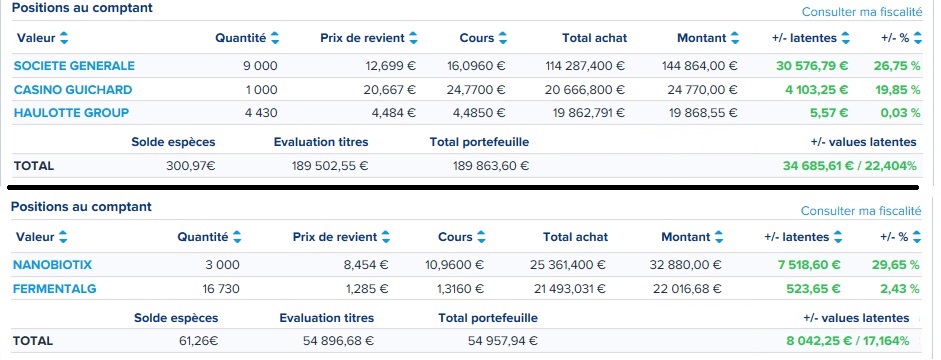Sort top table by Montant arrows

coord(735,38)
